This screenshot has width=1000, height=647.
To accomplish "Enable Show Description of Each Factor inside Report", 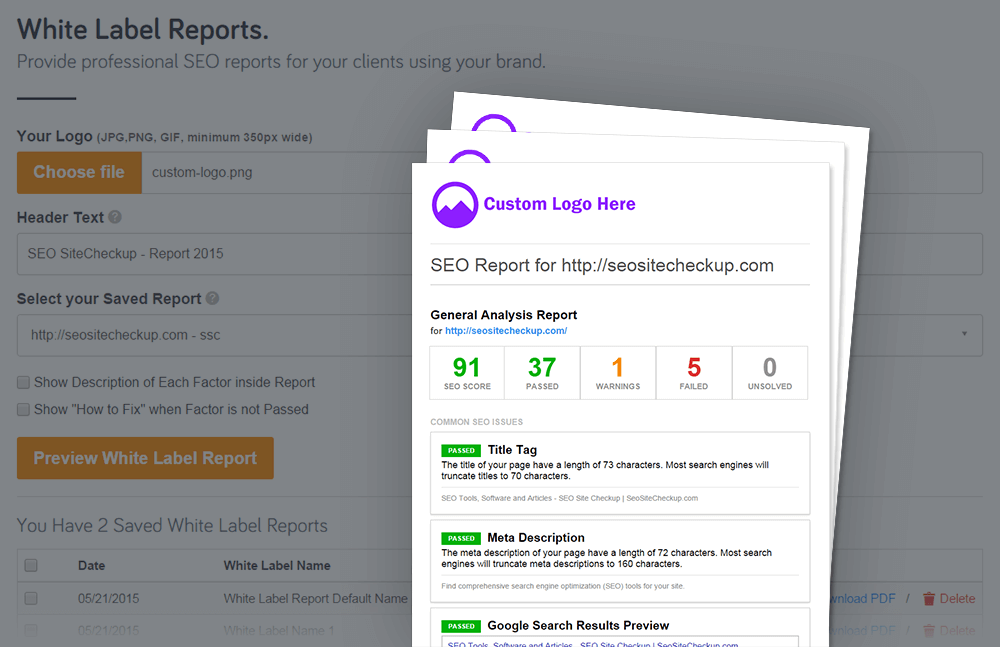I will pyautogui.click(x=24, y=382).
